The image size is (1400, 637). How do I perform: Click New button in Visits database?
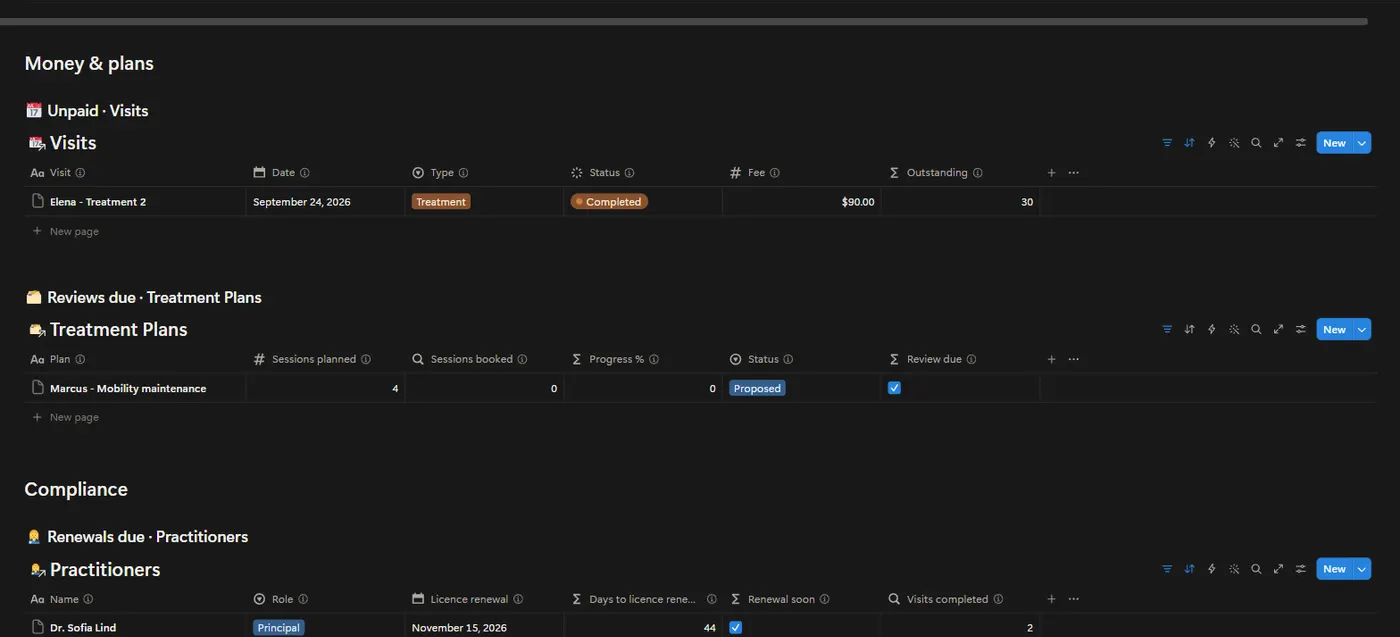(1335, 143)
